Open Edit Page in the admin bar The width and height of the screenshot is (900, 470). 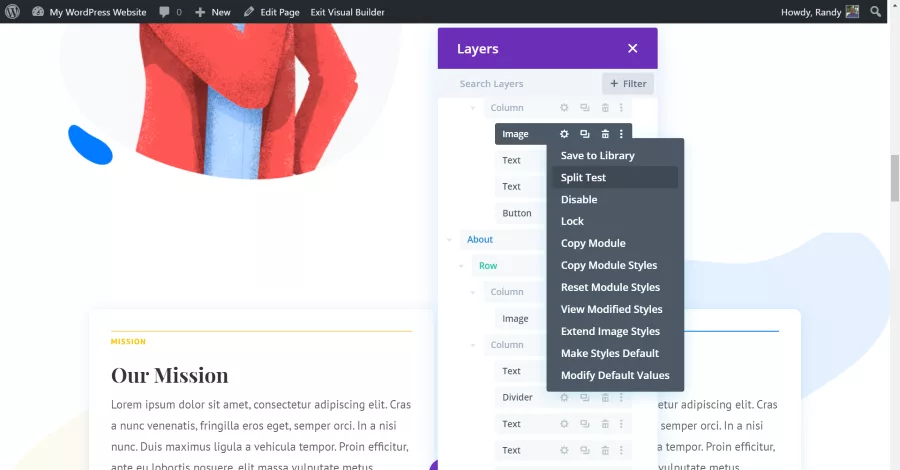click(x=271, y=11)
